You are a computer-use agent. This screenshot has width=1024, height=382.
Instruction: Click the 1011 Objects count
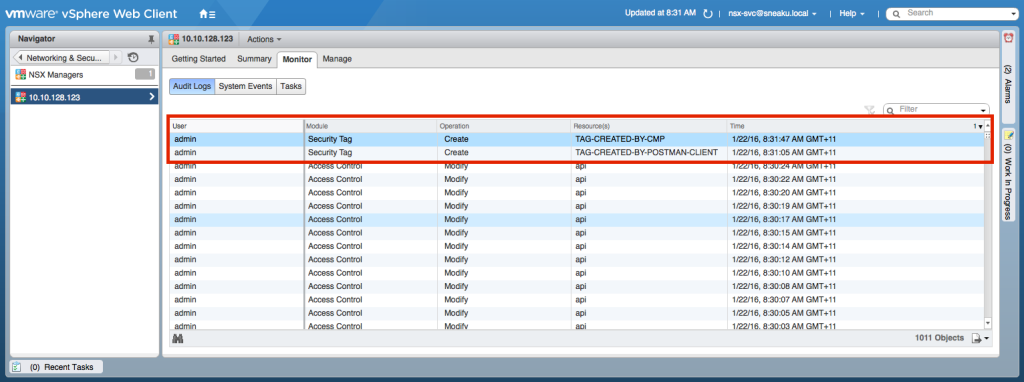pyautogui.click(x=940, y=338)
